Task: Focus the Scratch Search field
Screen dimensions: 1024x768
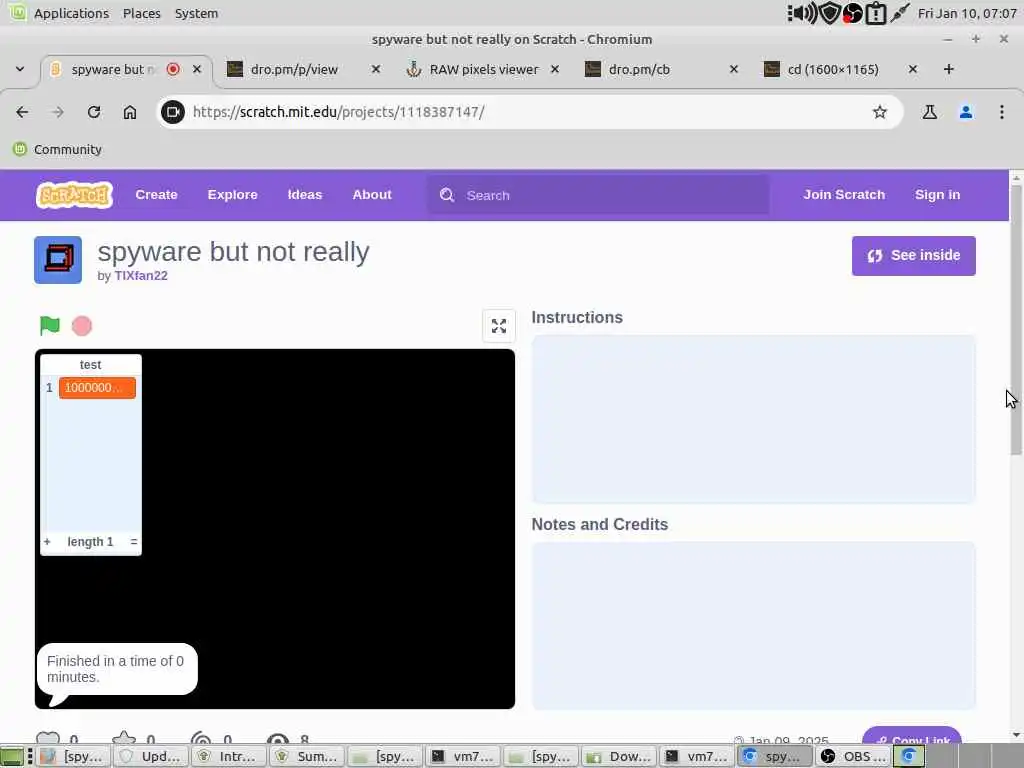Action: click(598, 195)
